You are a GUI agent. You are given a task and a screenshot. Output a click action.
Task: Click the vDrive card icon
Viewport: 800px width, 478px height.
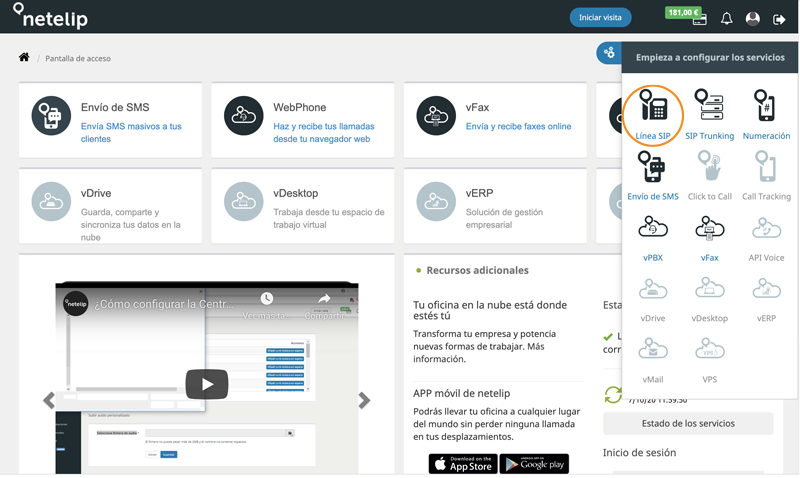pos(51,202)
